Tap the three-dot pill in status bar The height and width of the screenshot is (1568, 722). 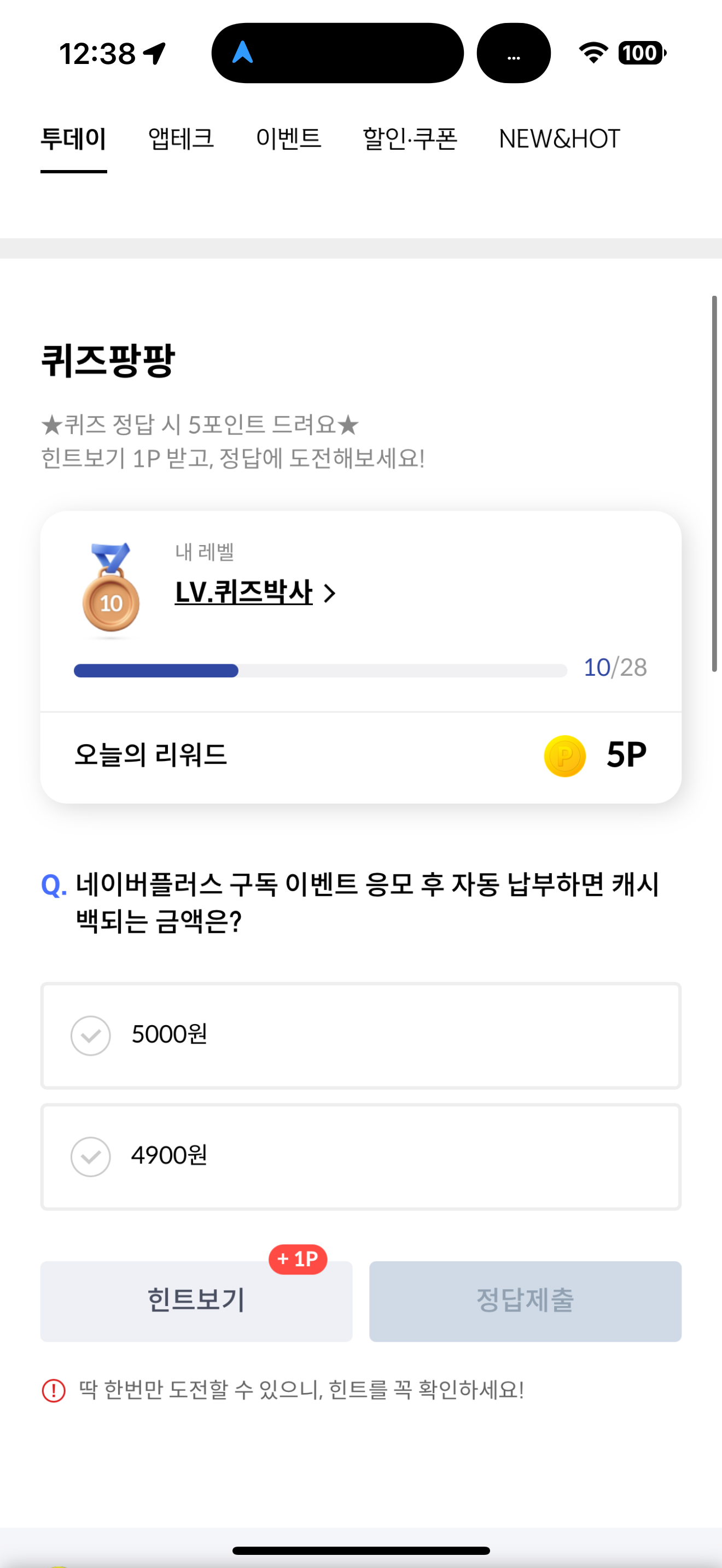coord(514,53)
